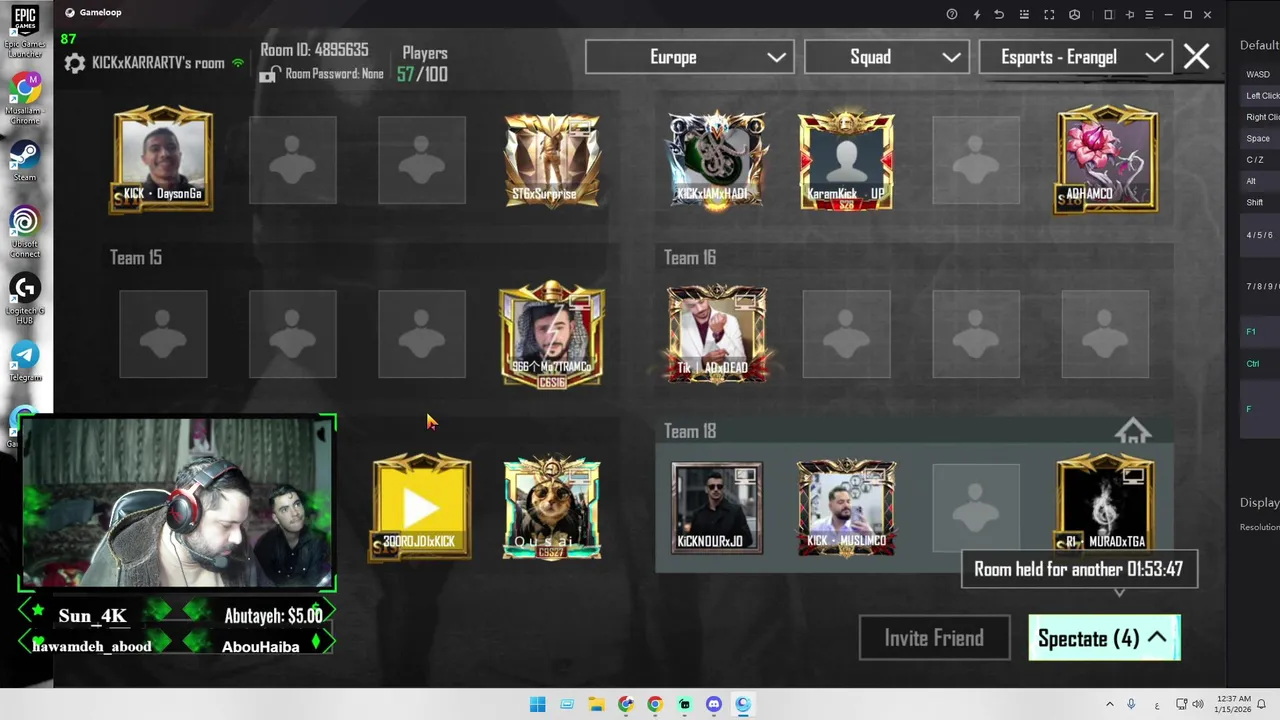The width and height of the screenshot is (1280, 720).
Task: Click the microphone icon in system tray
Action: [1131, 704]
